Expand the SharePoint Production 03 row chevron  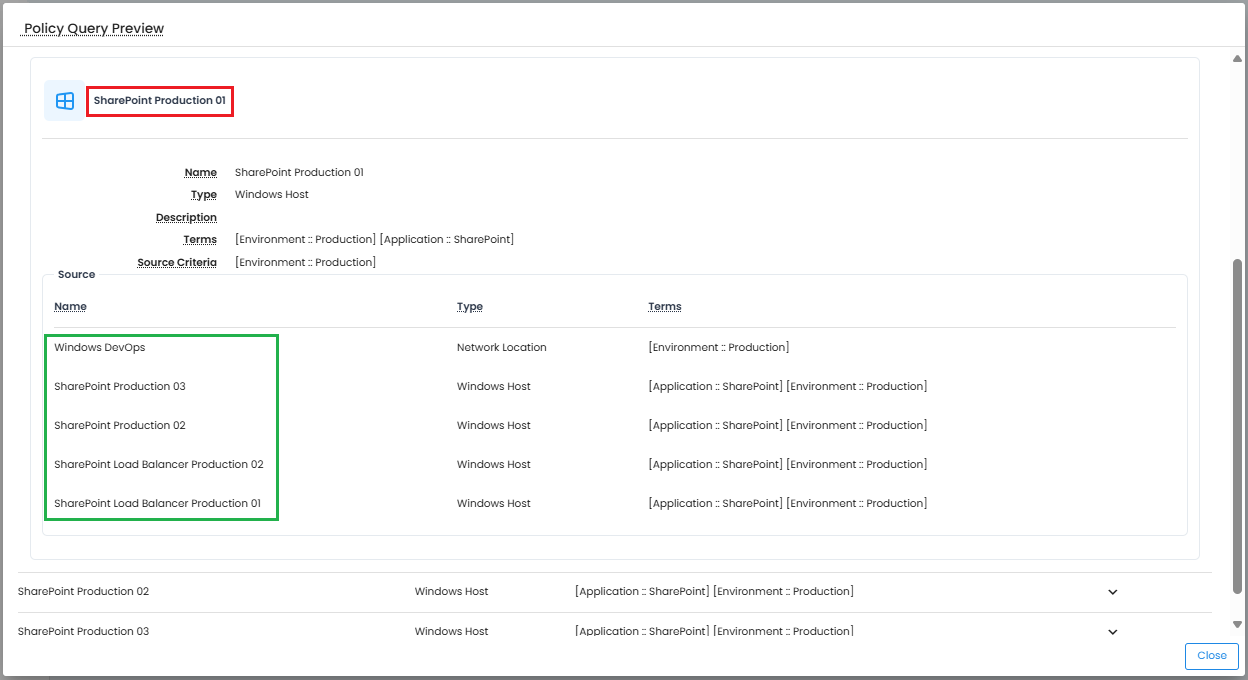1112,632
